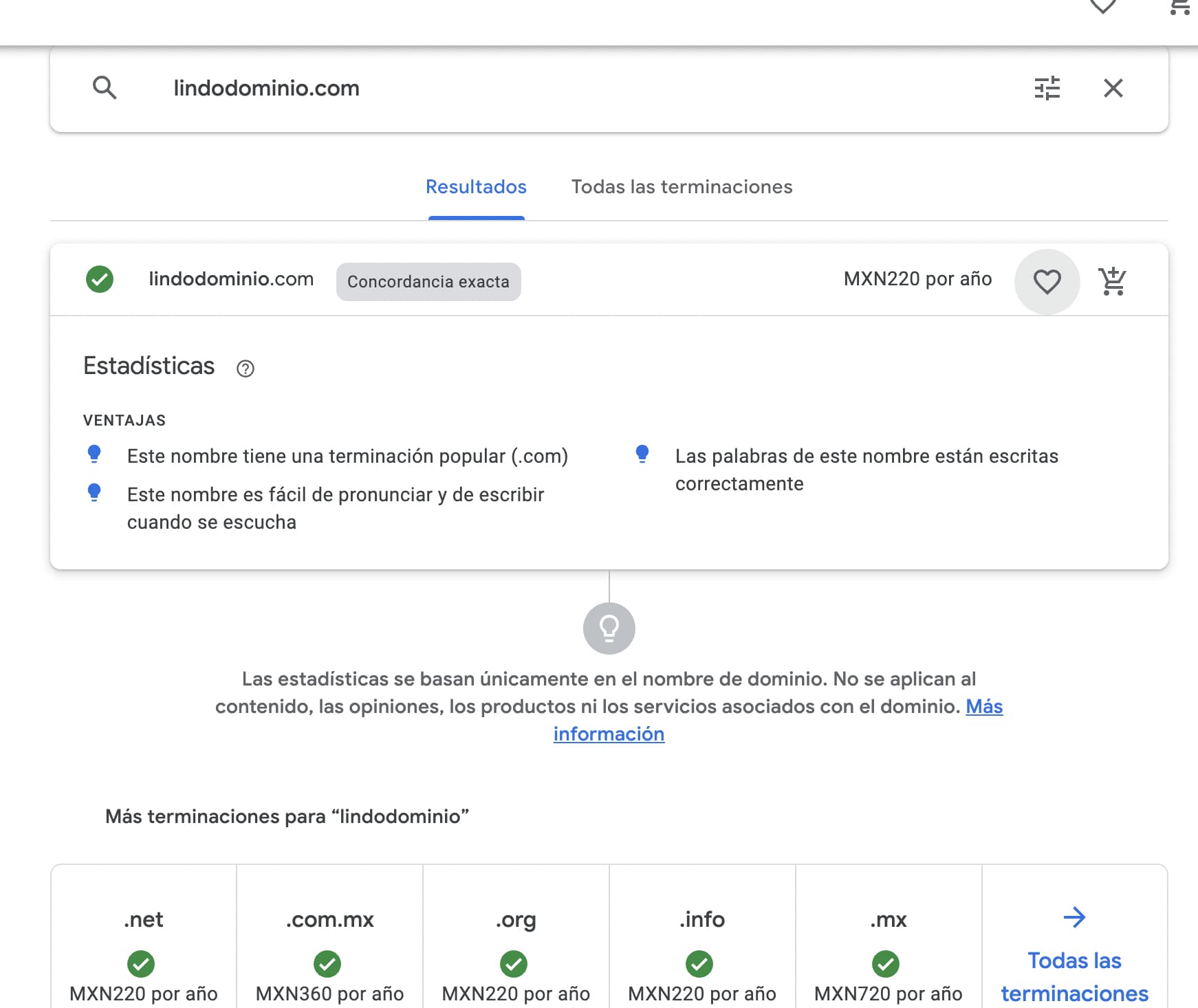
Task: Open all endings with the arrow expander
Action: 1074,917
